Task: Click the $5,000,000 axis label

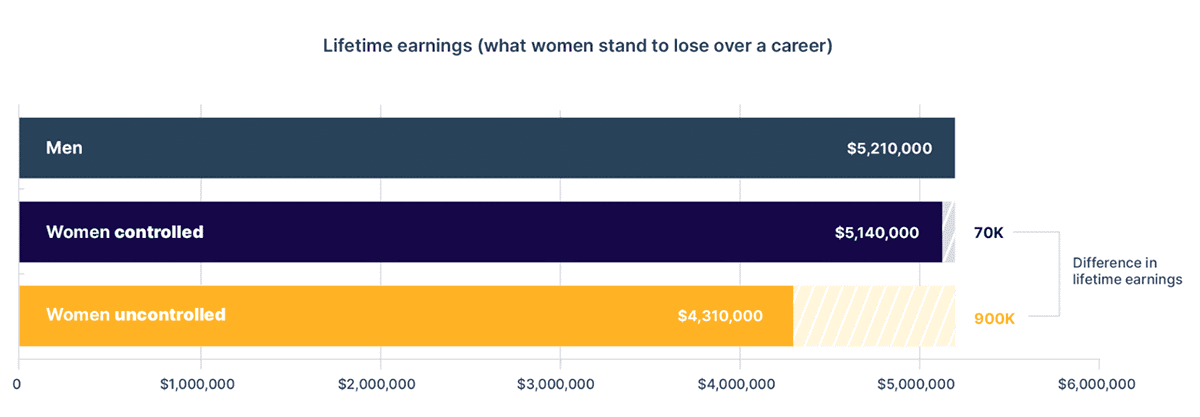Action: tap(920, 384)
